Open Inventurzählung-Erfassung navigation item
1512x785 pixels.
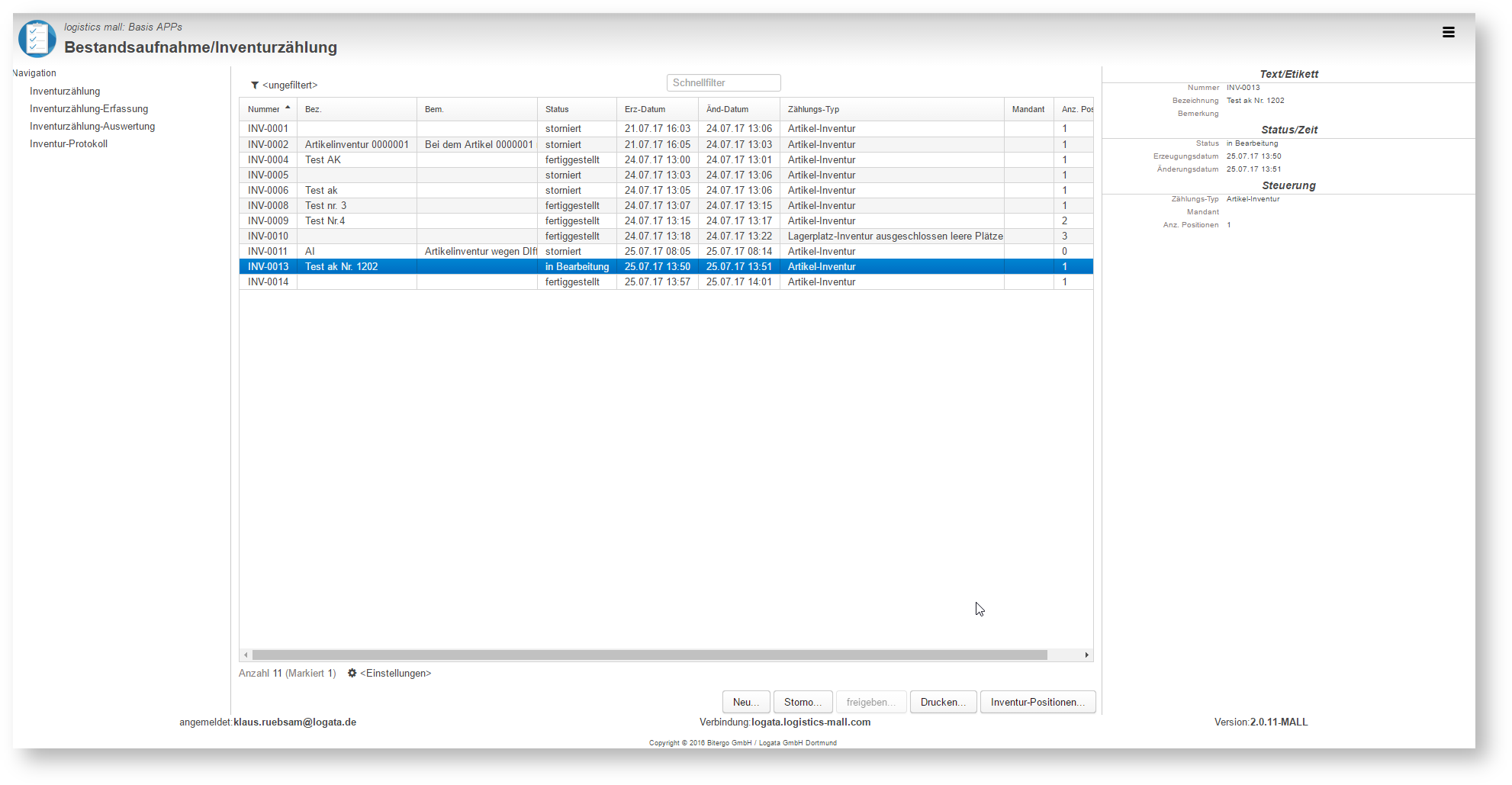tap(88, 108)
